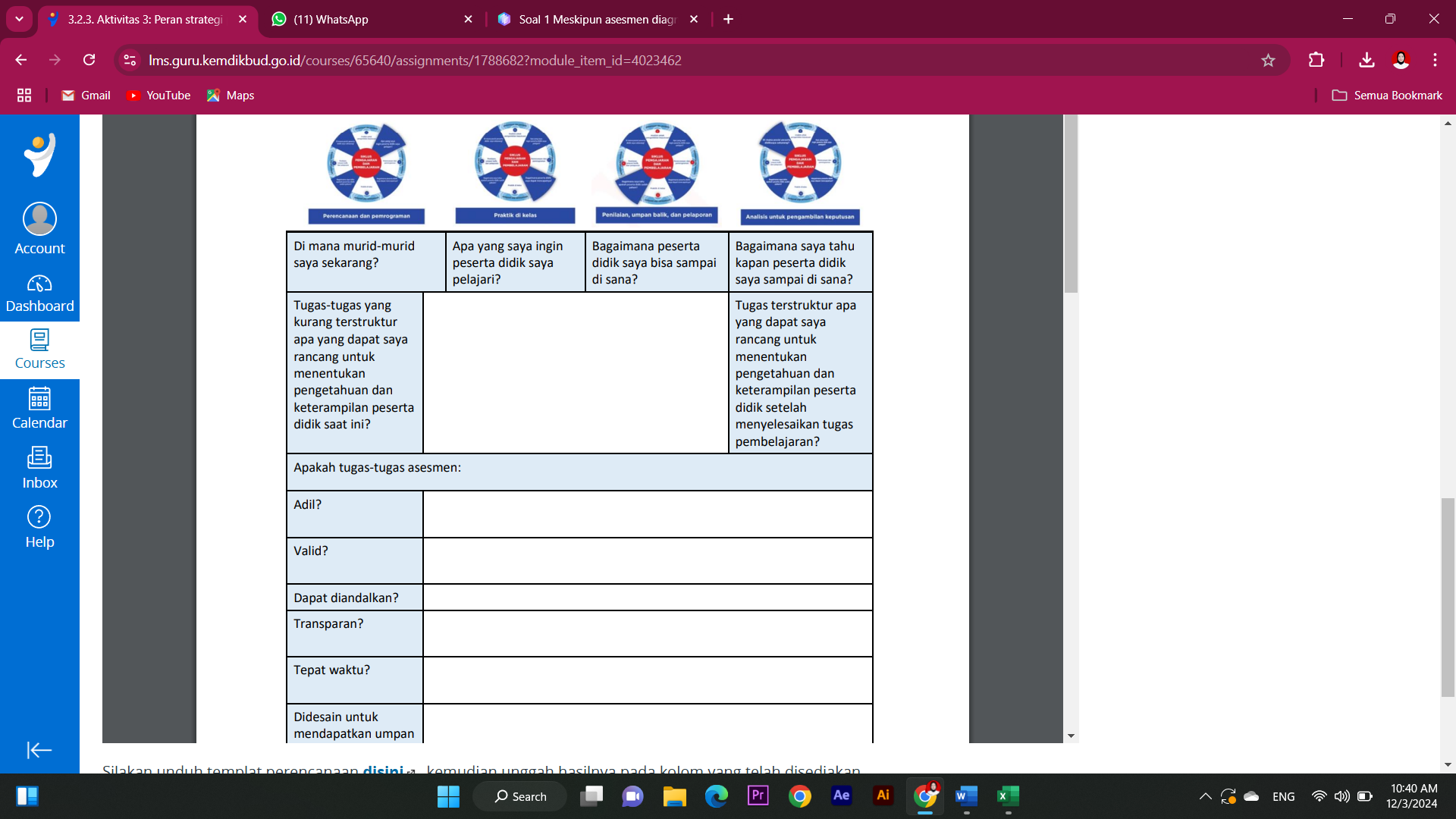
Task: Open Courses in the sidebar
Action: tap(39, 350)
